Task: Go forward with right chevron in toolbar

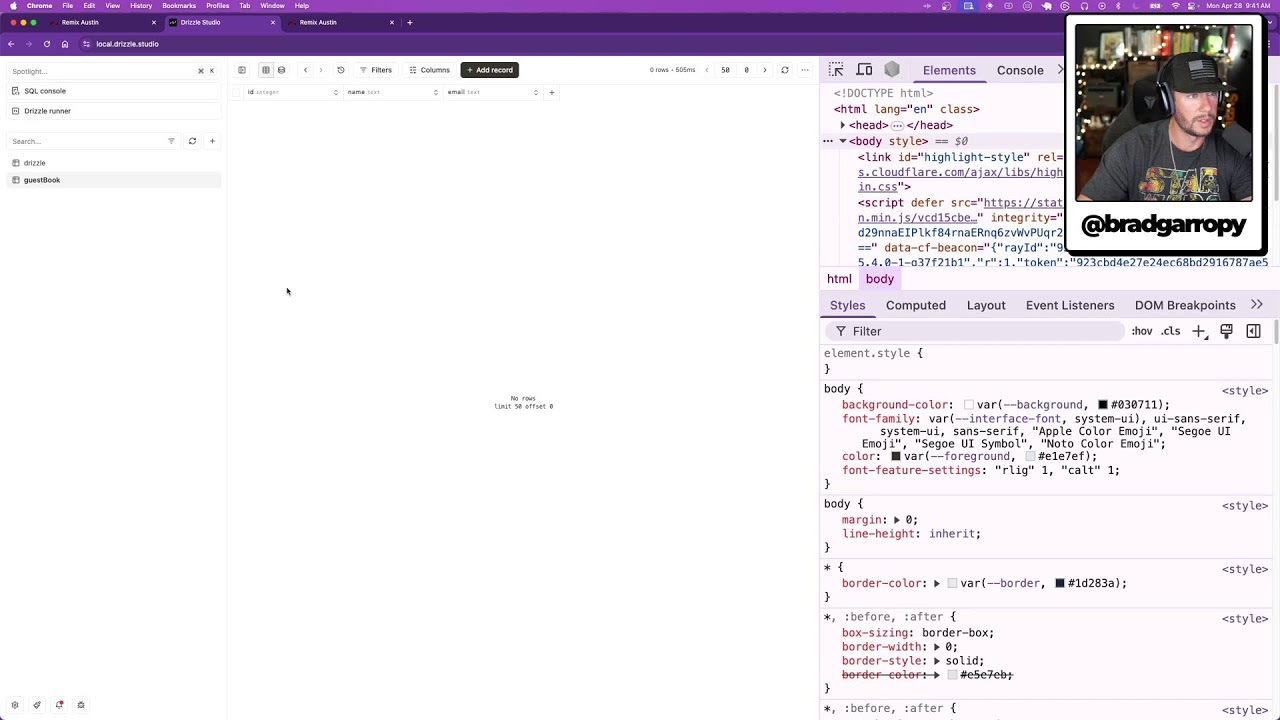Action: pyautogui.click(x=321, y=70)
